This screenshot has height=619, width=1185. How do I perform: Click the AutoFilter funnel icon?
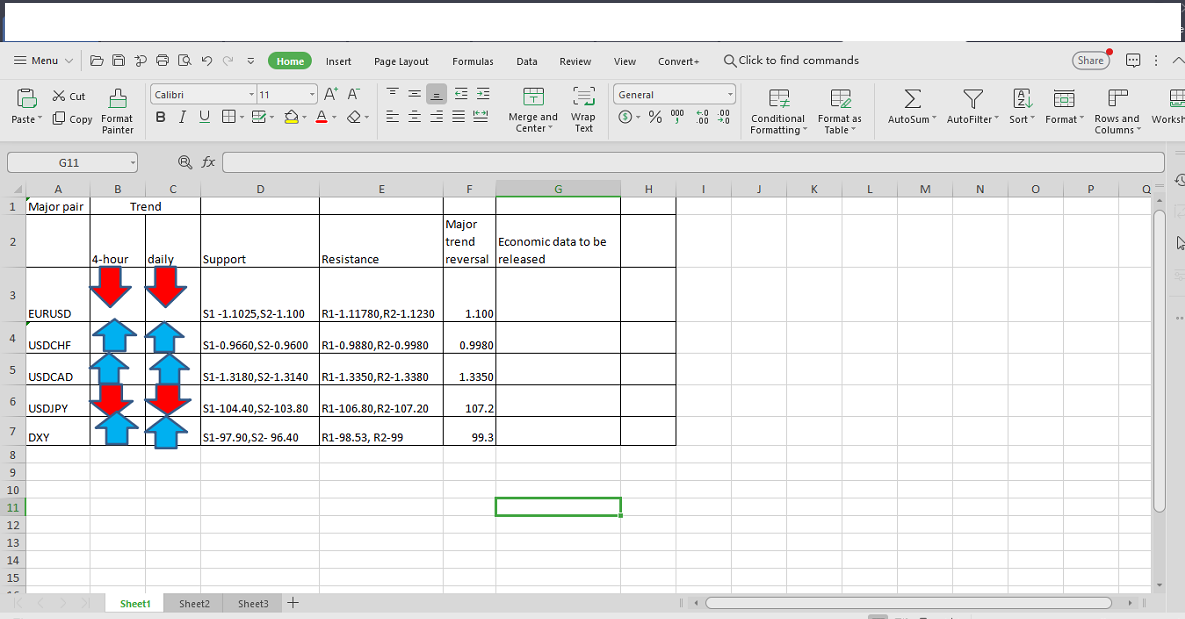pos(972,98)
